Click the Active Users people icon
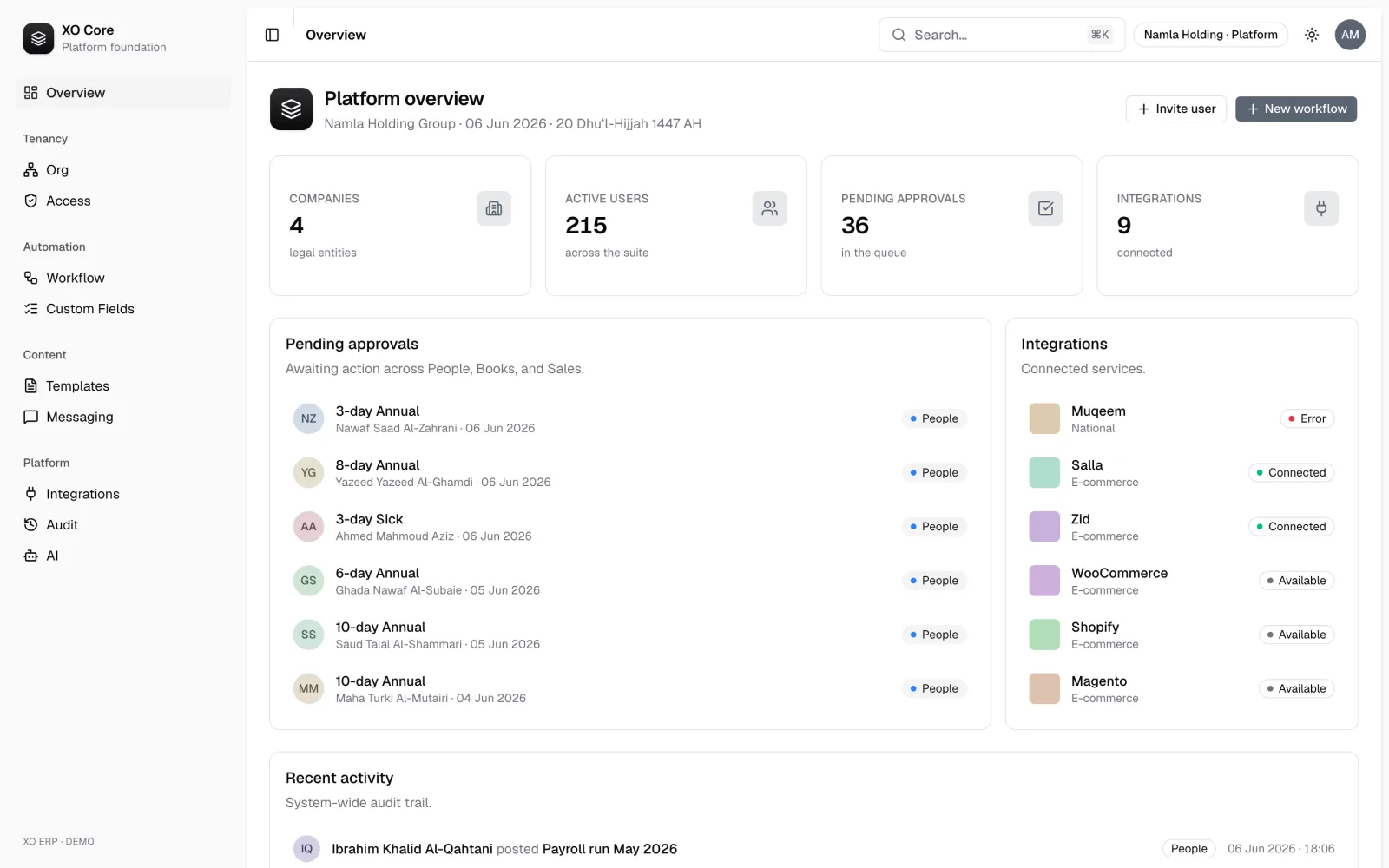This screenshot has height=868, width=1389. click(x=770, y=208)
